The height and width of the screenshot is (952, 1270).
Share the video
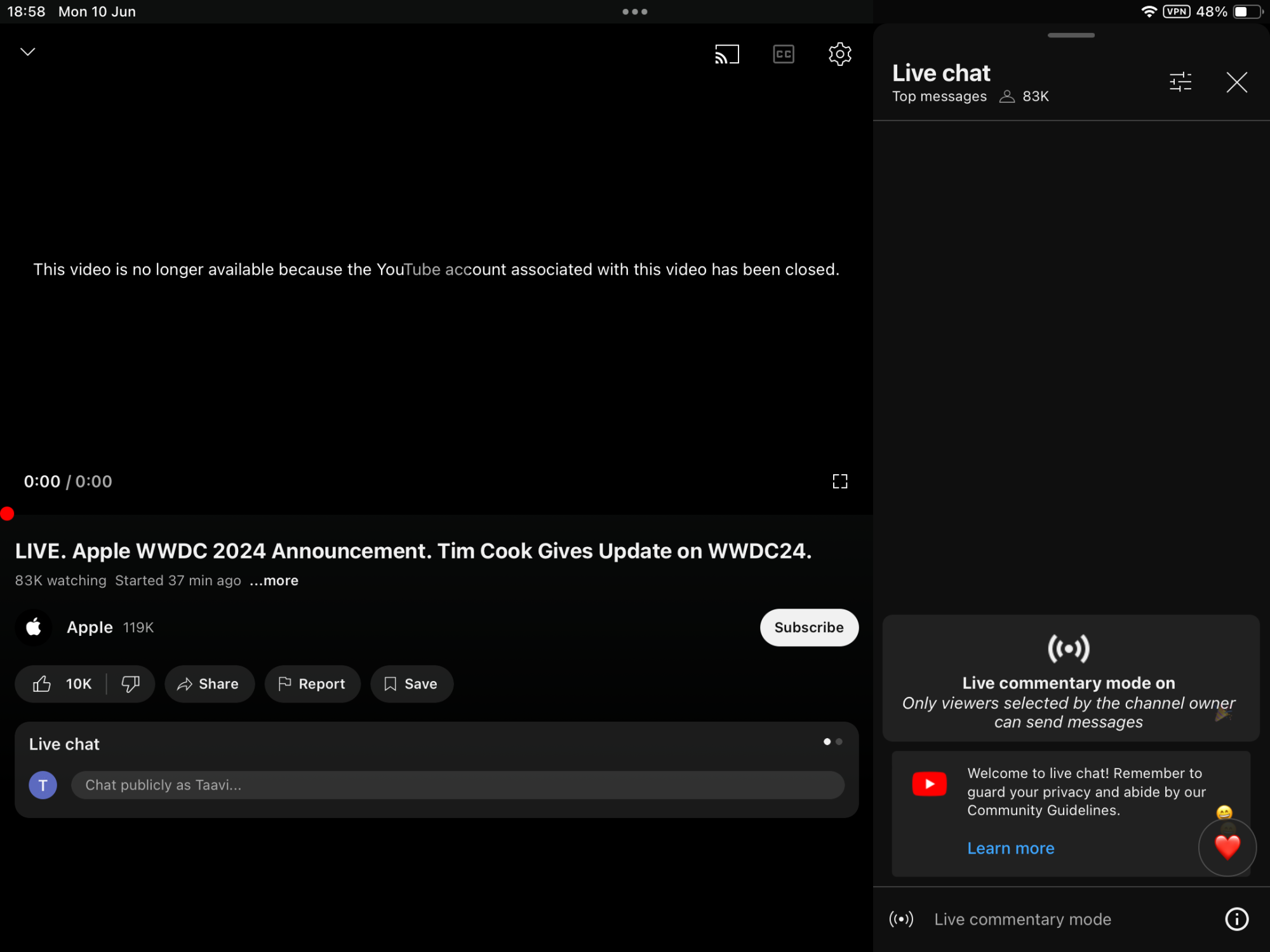(209, 684)
